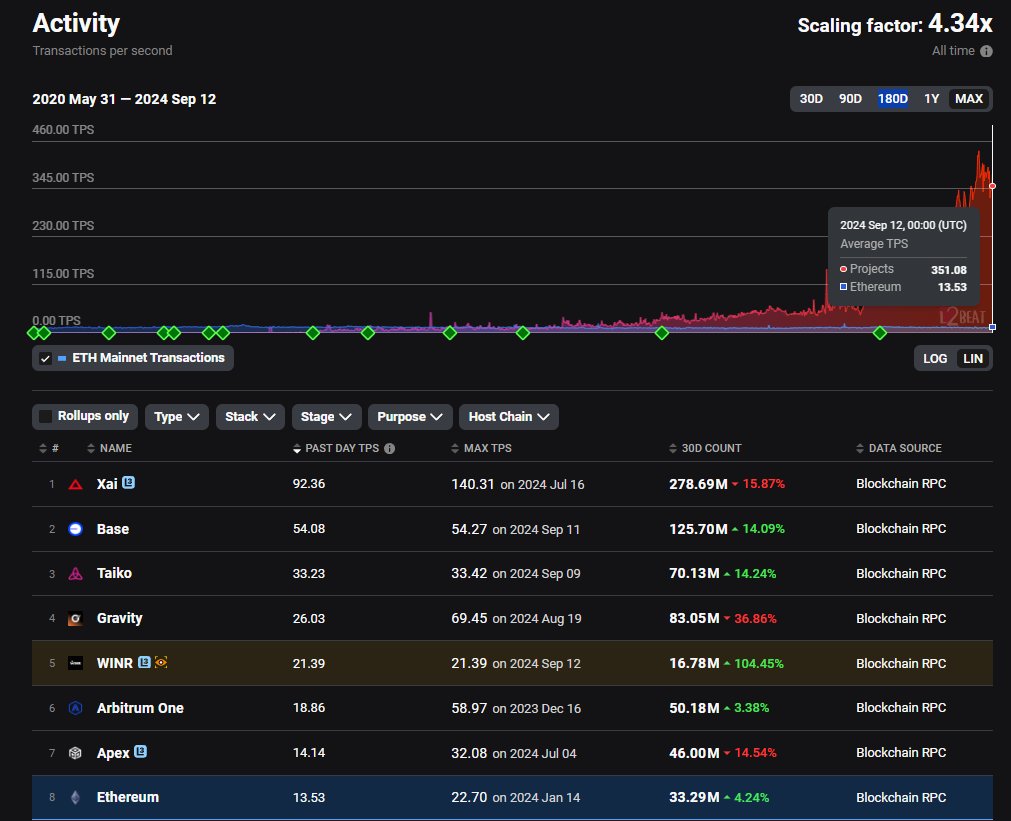Viewport: 1011px width, 821px height.
Task: Click Taiko's Blockchain RPC data source
Action: click(x=901, y=573)
